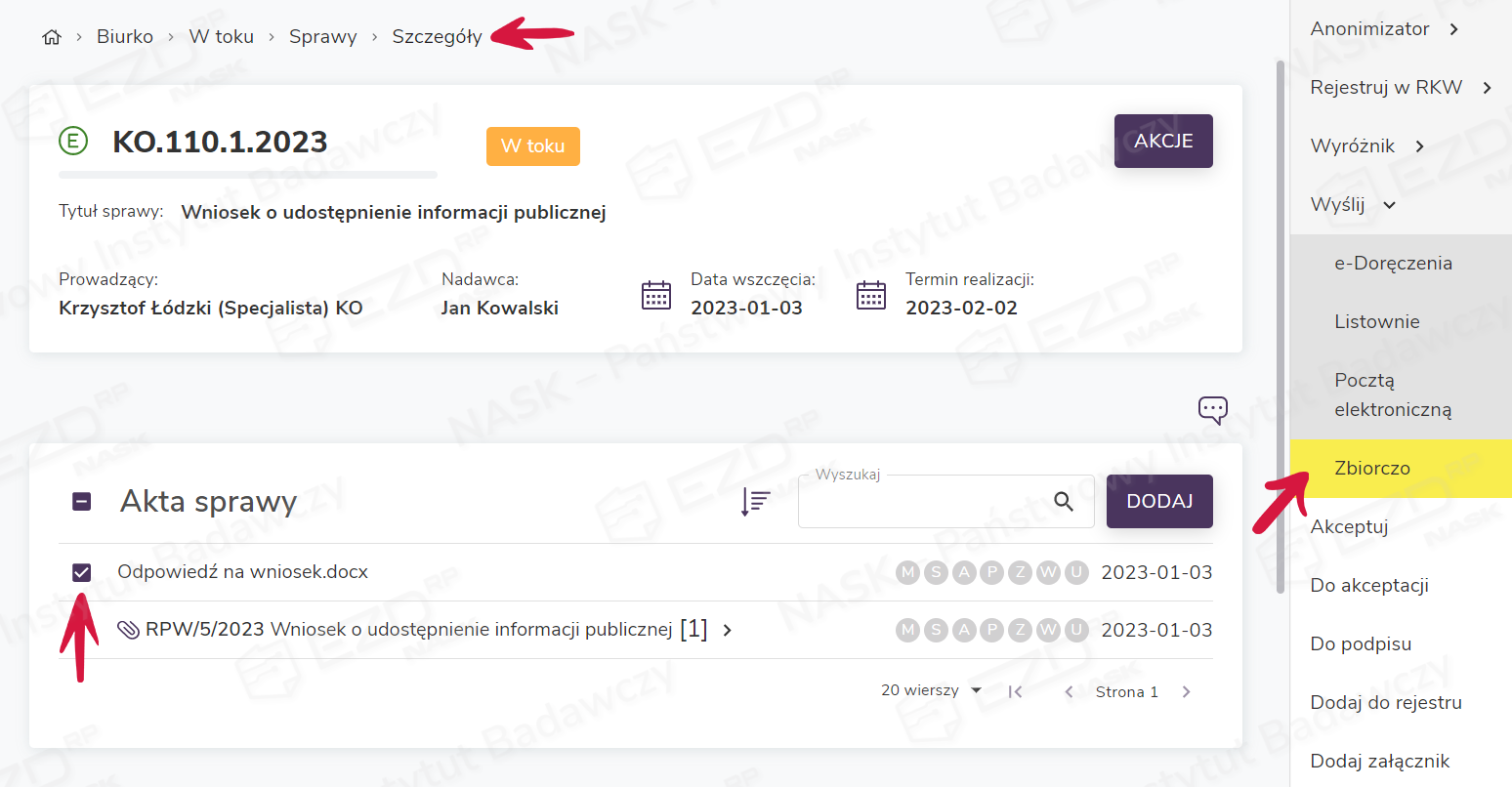
Task: Click the Data wszczęcia calendar icon
Action: 656,294
